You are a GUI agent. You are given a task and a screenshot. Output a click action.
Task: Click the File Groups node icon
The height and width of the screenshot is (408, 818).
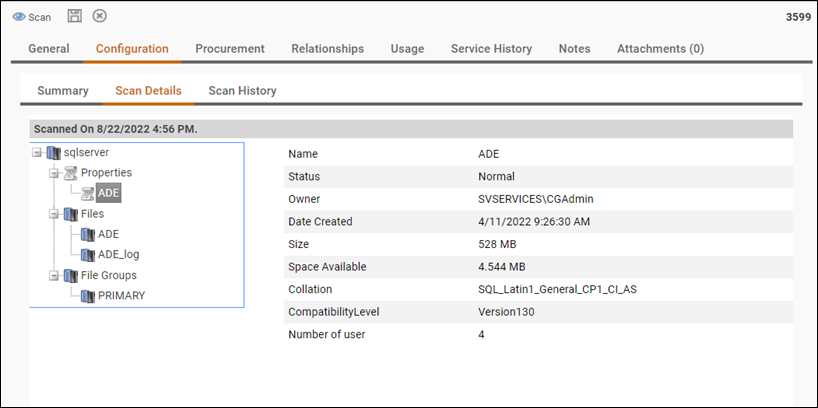click(x=70, y=275)
